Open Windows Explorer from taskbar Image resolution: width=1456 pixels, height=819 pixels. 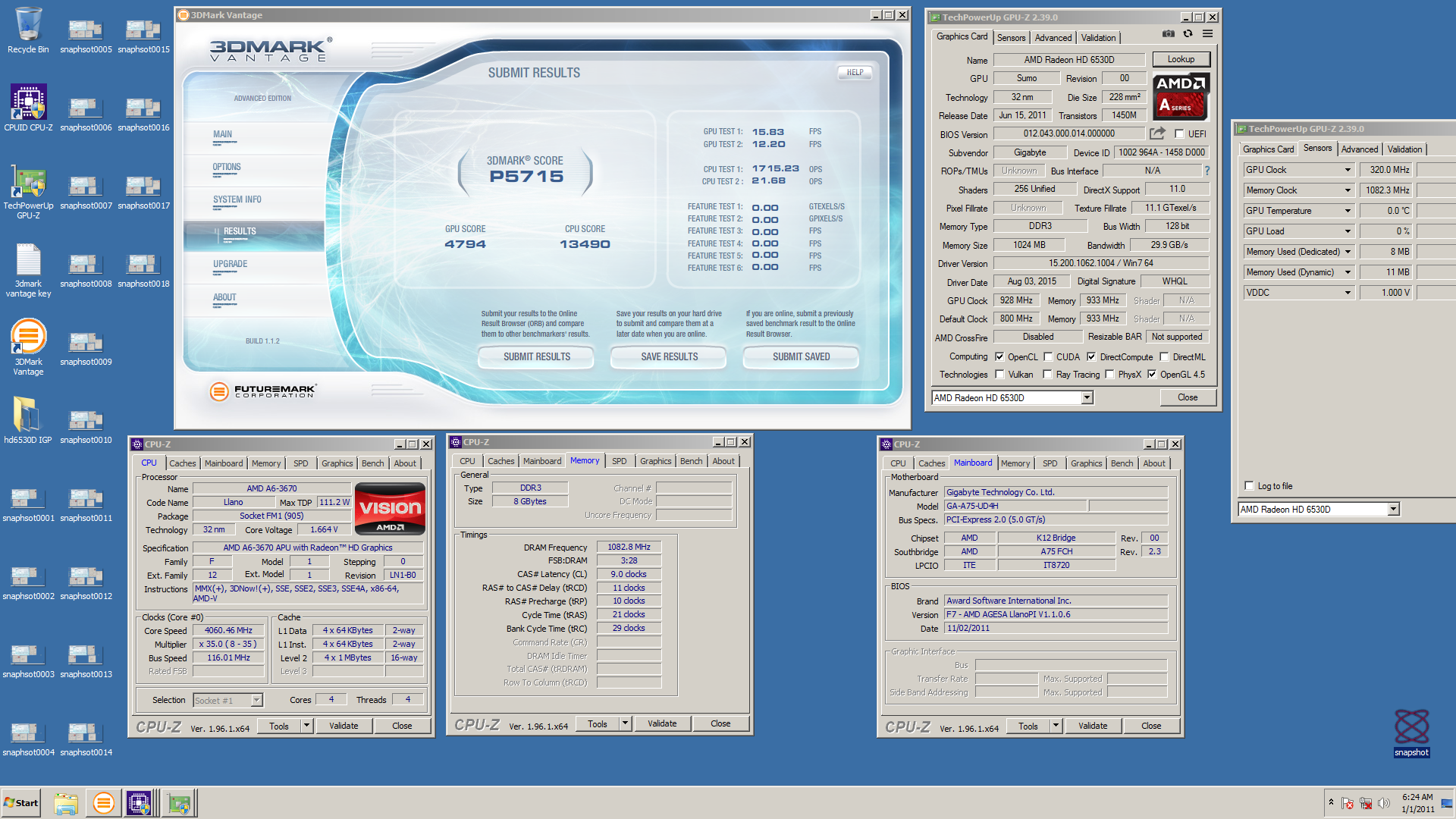[65, 803]
